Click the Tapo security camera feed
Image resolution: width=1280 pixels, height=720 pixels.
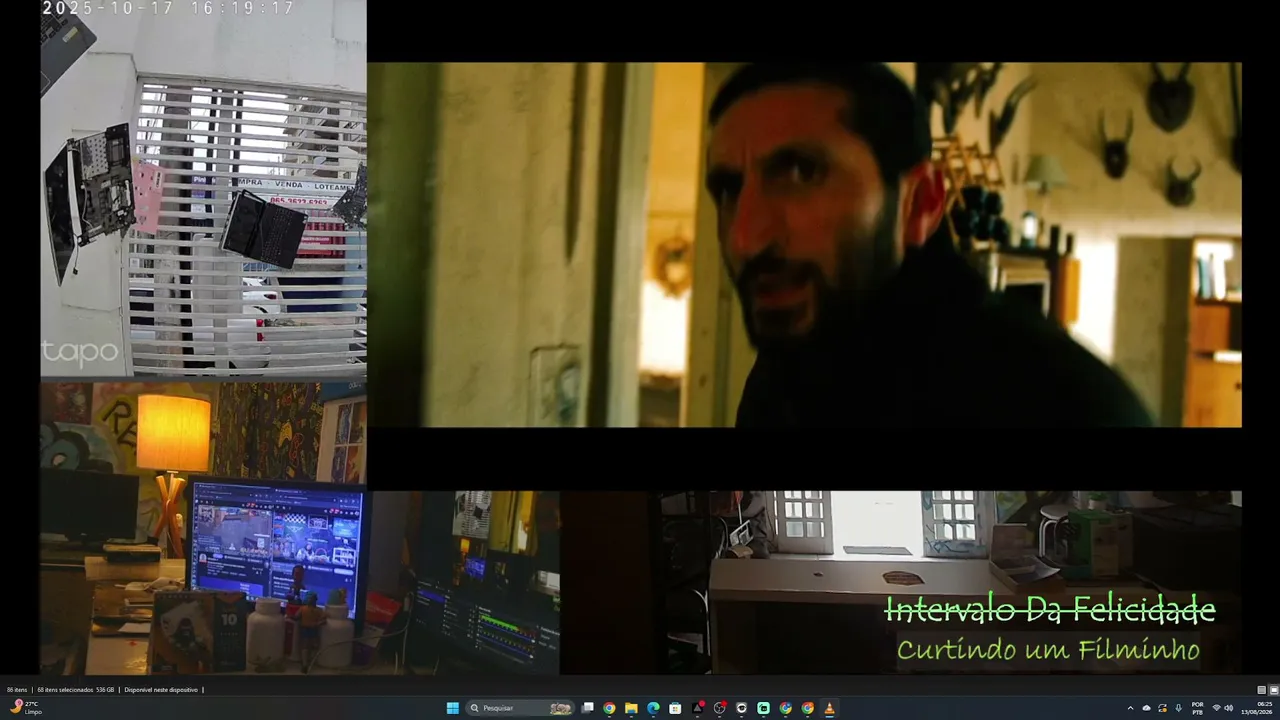pyautogui.click(x=203, y=188)
